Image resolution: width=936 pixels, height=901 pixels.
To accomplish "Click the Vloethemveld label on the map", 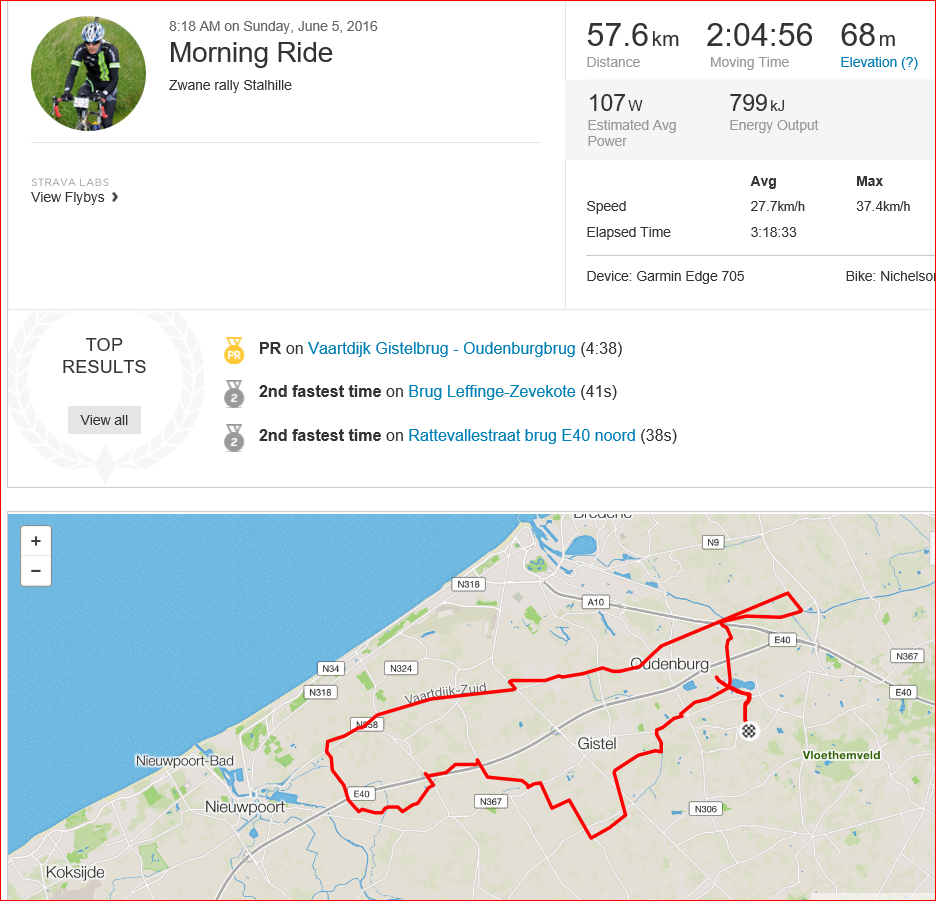I will [842, 755].
